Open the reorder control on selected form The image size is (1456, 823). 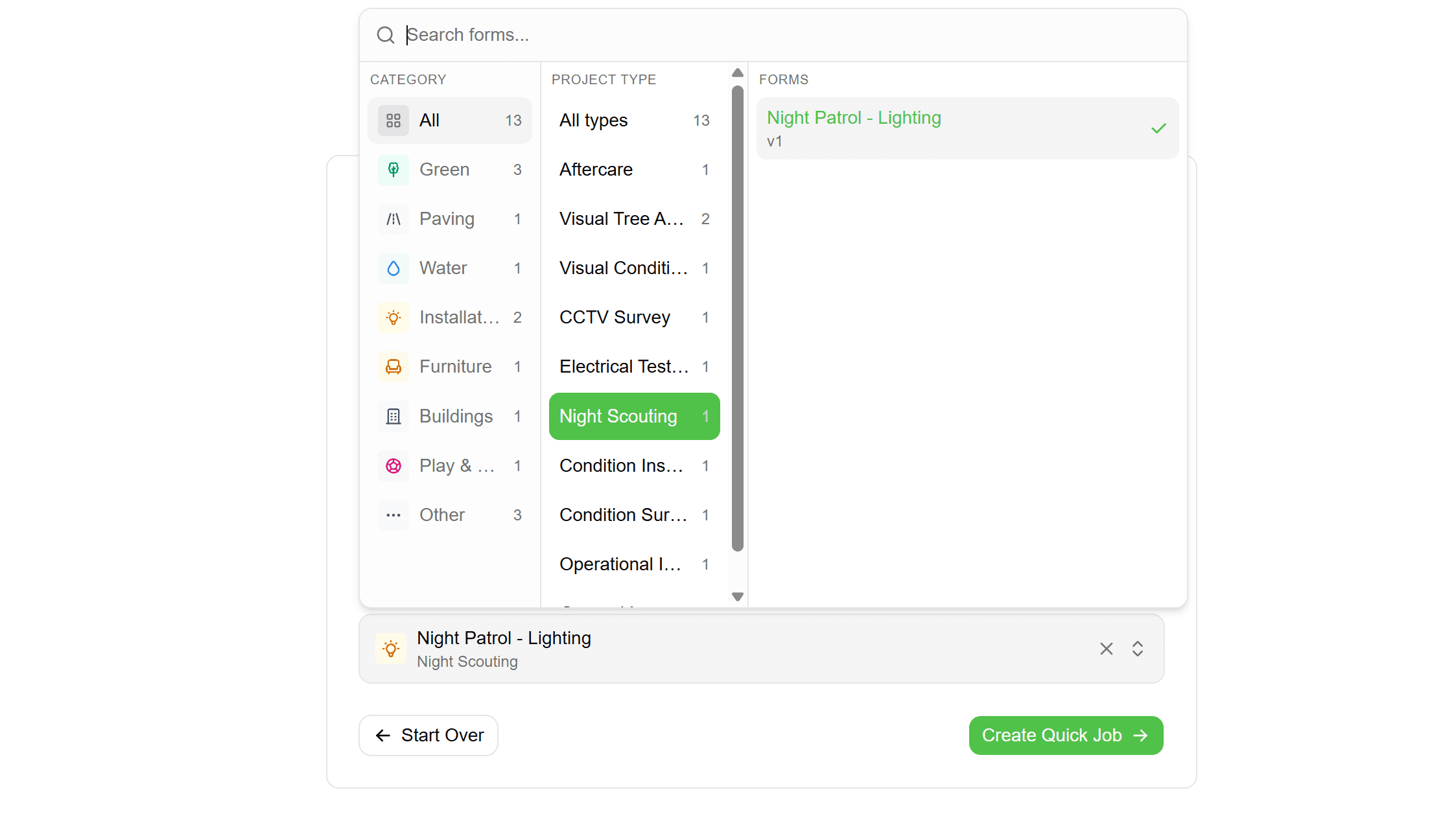coord(1138,648)
